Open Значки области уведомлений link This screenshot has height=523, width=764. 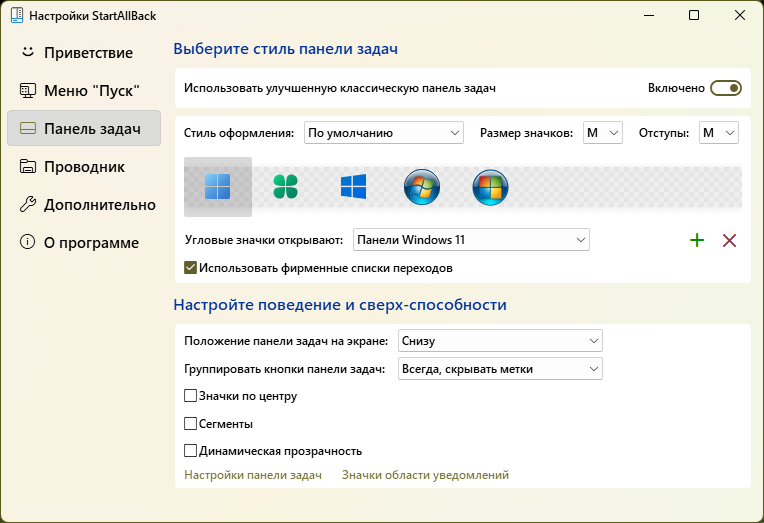point(425,475)
